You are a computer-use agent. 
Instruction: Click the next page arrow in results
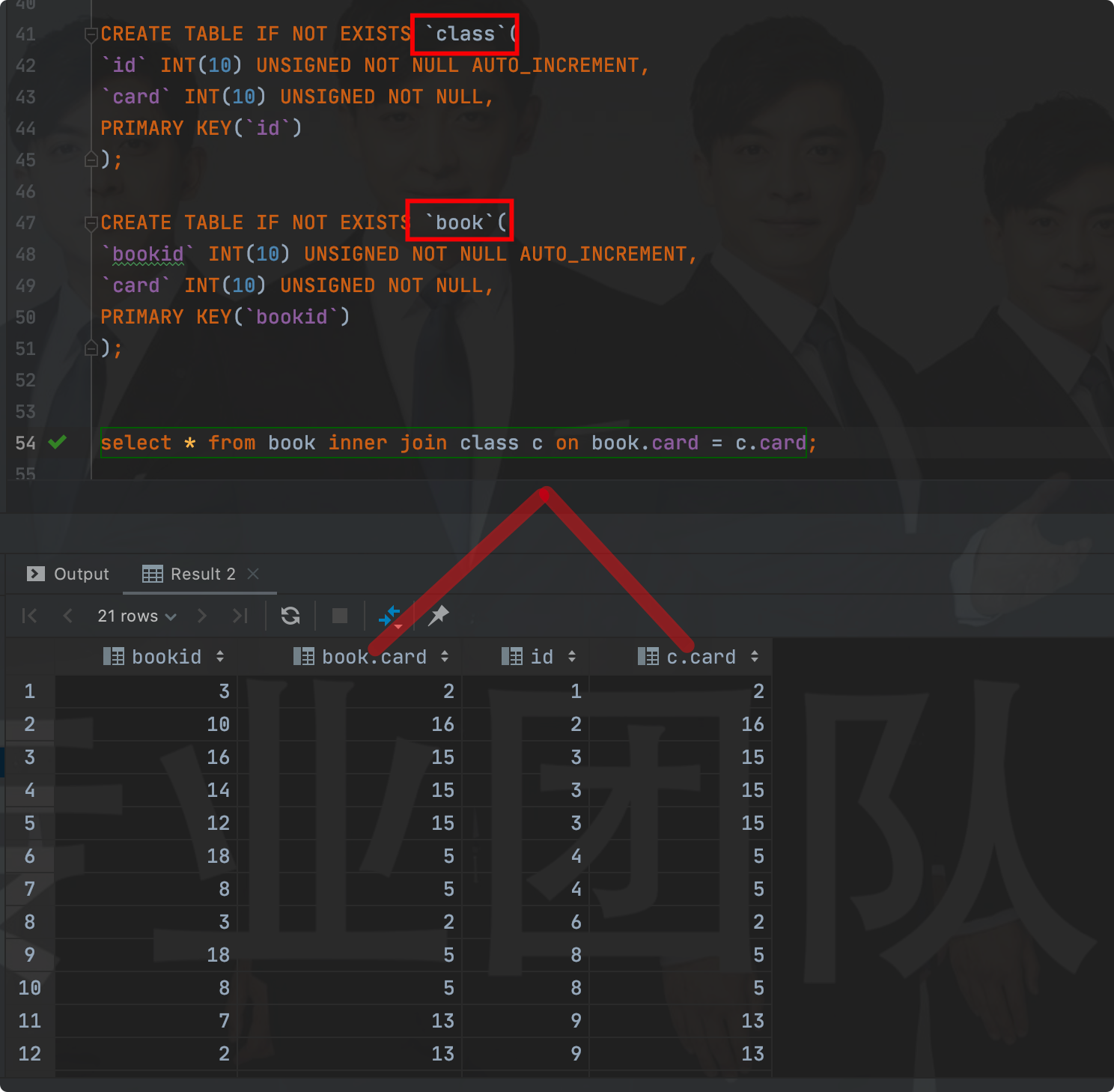point(201,616)
